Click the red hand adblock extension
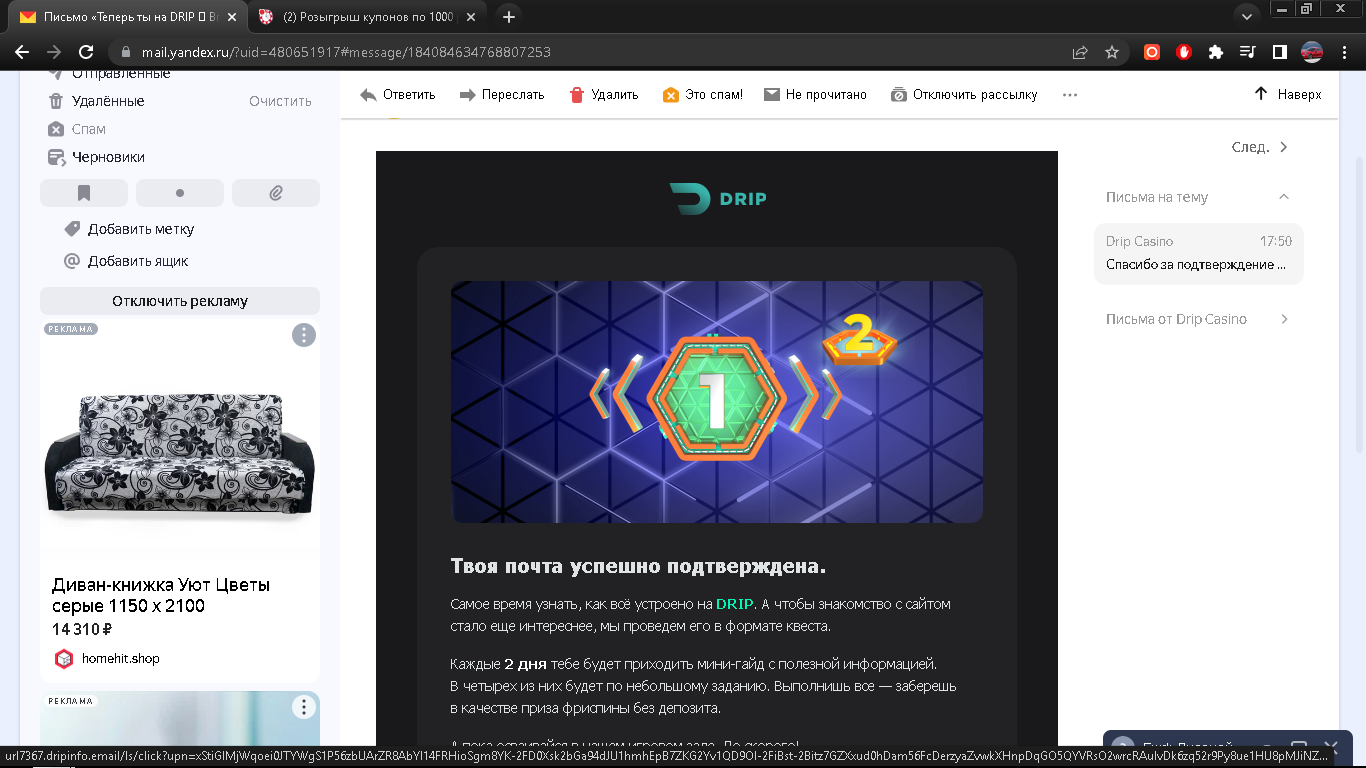The width and height of the screenshot is (1366, 768). tap(1184, 52)
